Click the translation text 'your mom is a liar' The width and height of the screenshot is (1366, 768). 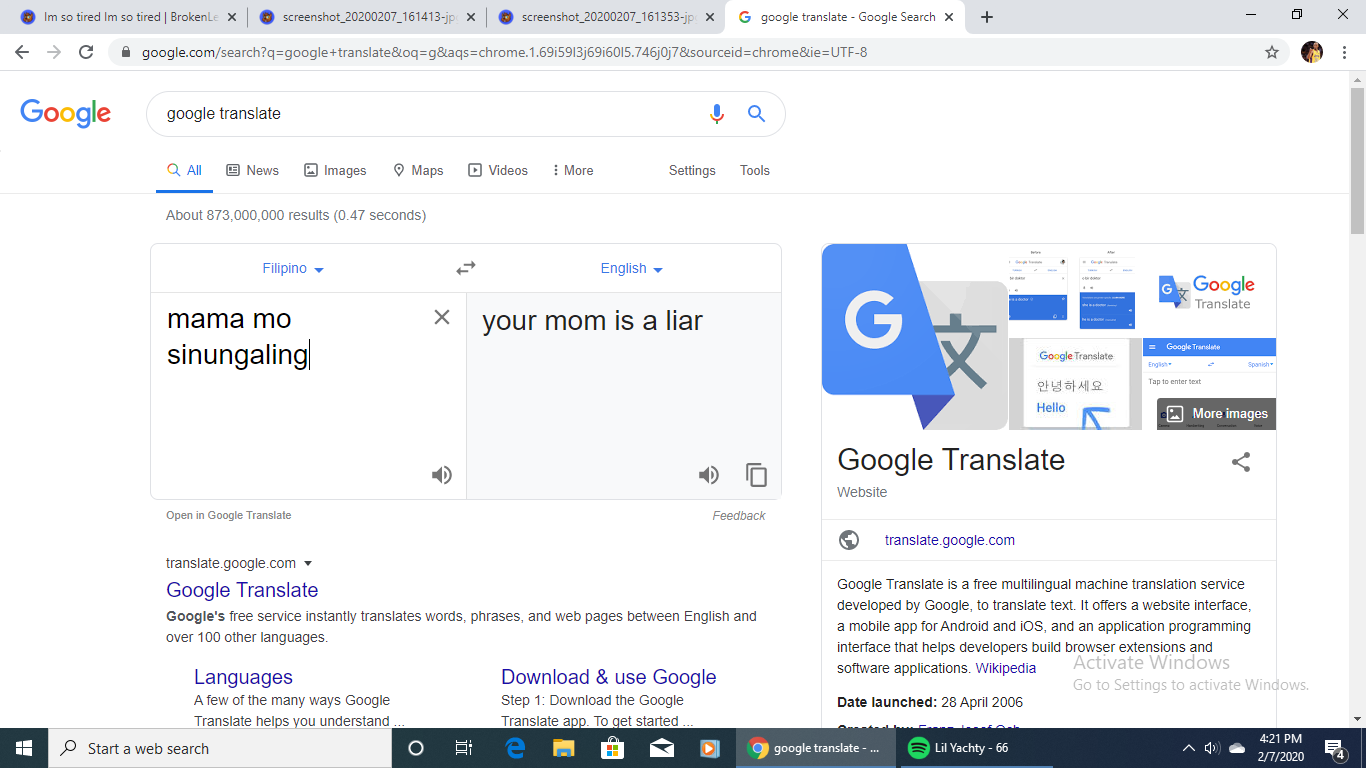[593, 321]
